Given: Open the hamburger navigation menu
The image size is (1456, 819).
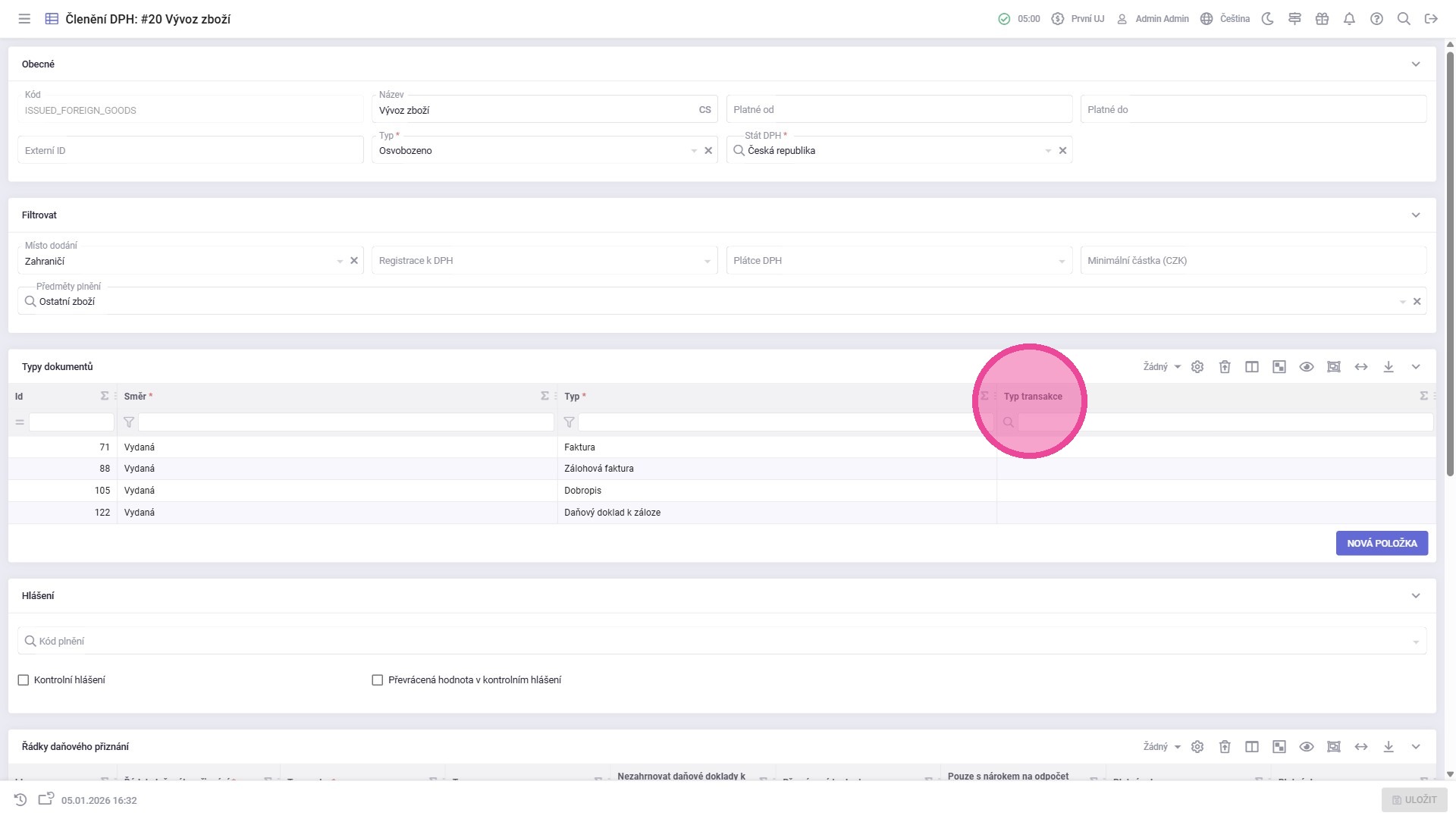Looking at the screenshot, I should coord(24,19).
